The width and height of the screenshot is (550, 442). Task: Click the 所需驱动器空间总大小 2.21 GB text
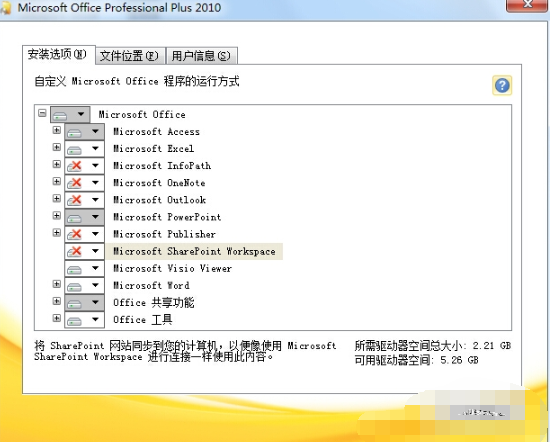pyautogui.click(x=432, y=346)
